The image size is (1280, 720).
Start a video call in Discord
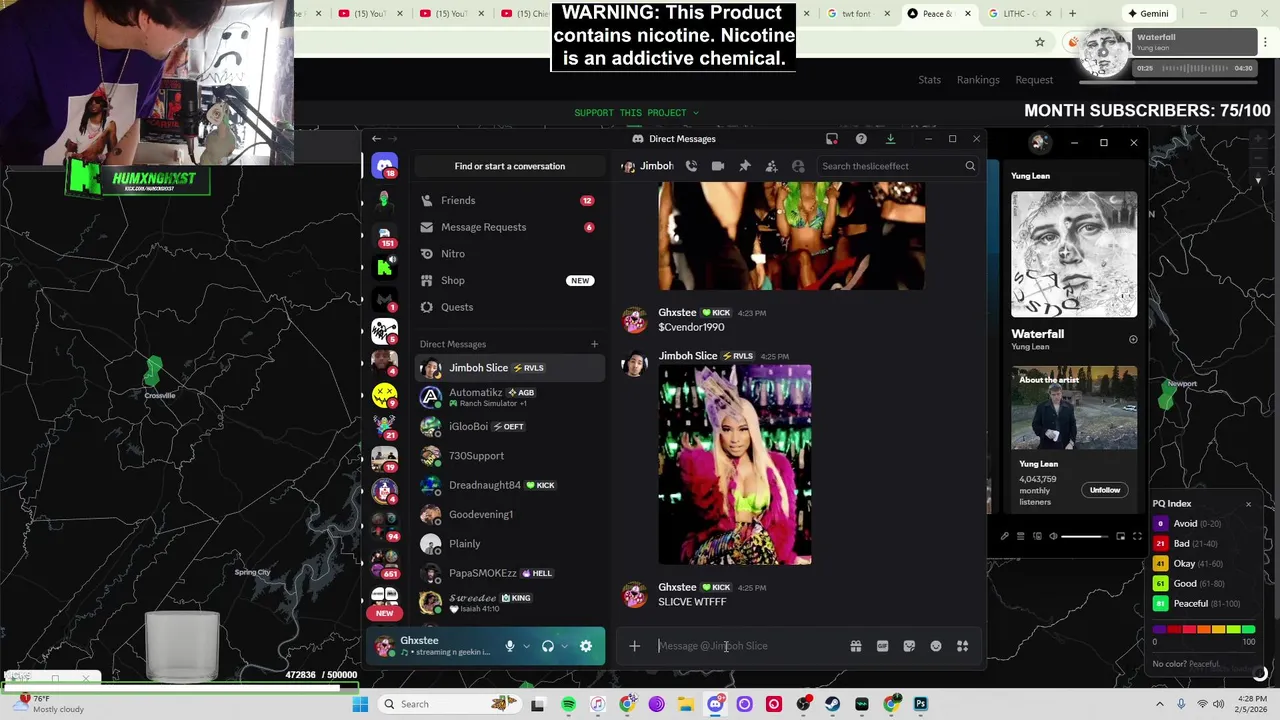click(x=718, y=166)
